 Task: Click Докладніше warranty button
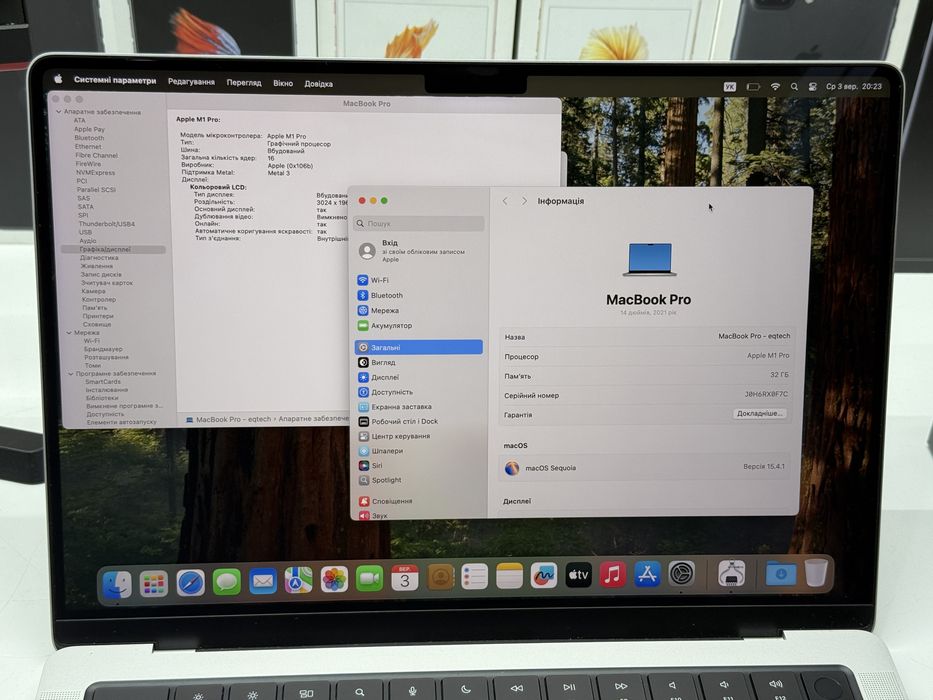(x=760, y=413)
